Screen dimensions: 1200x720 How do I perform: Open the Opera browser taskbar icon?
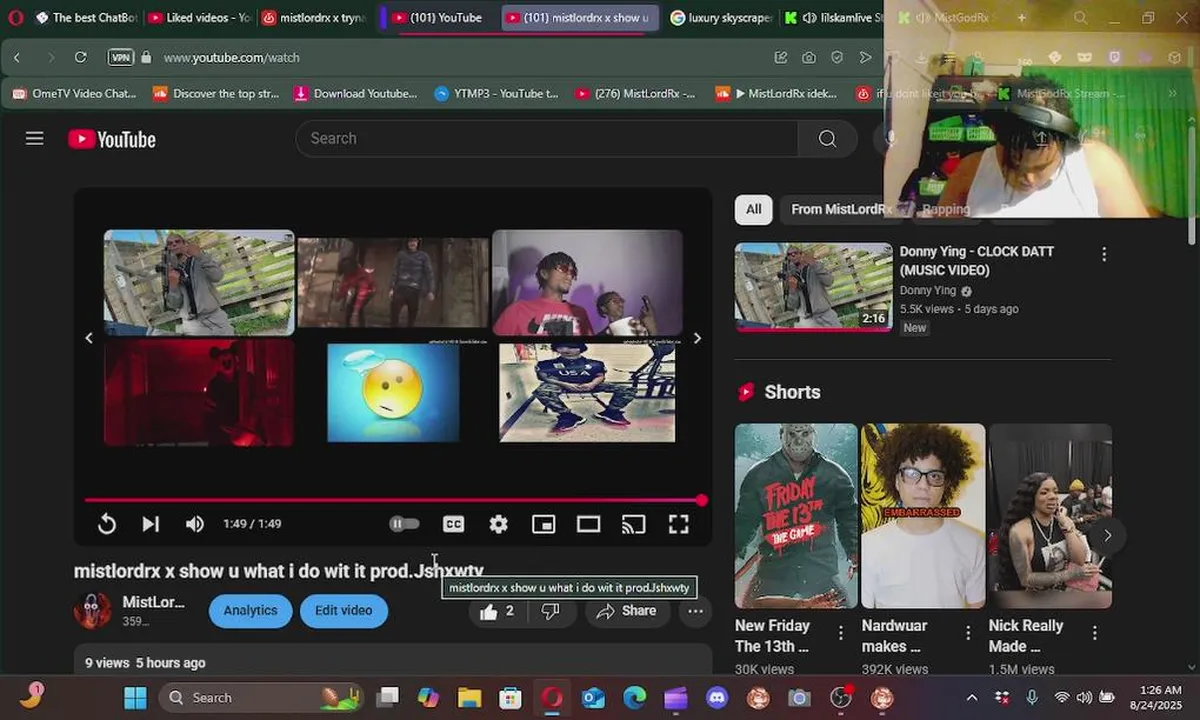click(x=552, y=698)
